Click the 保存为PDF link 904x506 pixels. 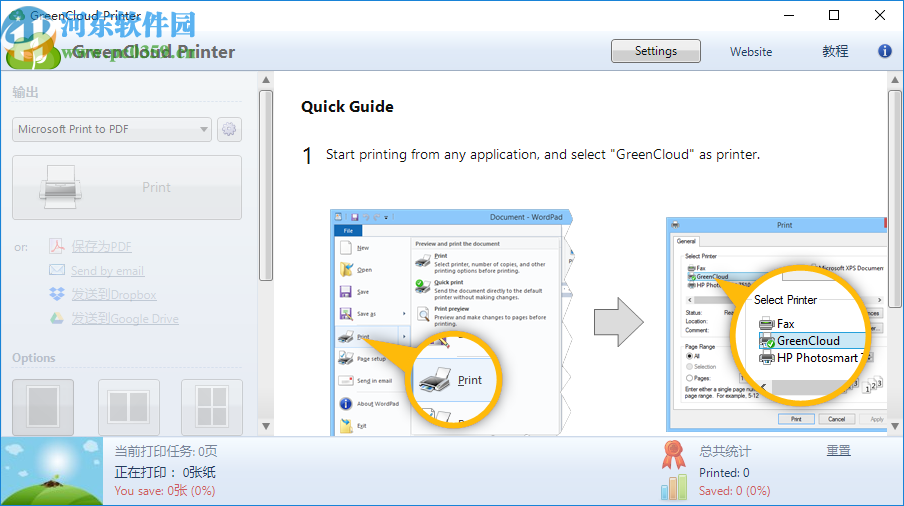(101, 247)
